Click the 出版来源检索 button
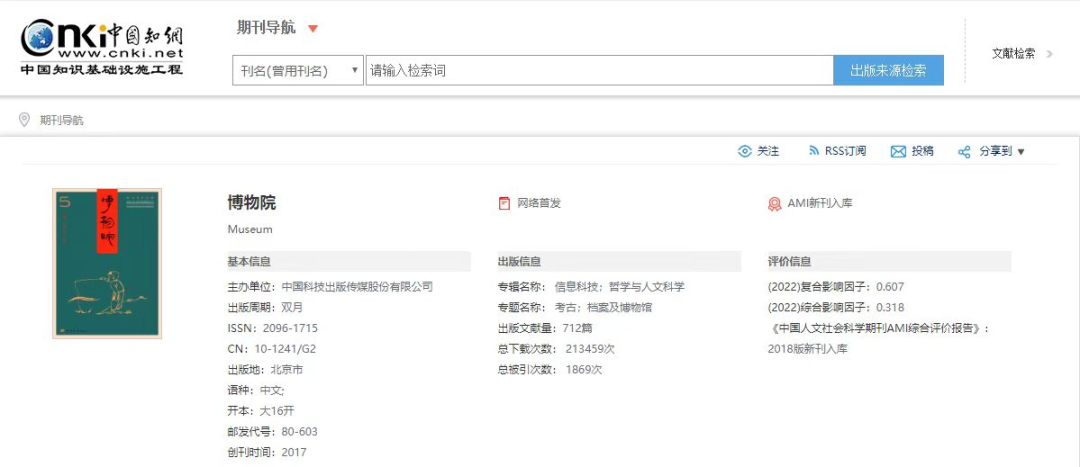This screenshot has width=1080, height=467. click(x=889, y=70)
